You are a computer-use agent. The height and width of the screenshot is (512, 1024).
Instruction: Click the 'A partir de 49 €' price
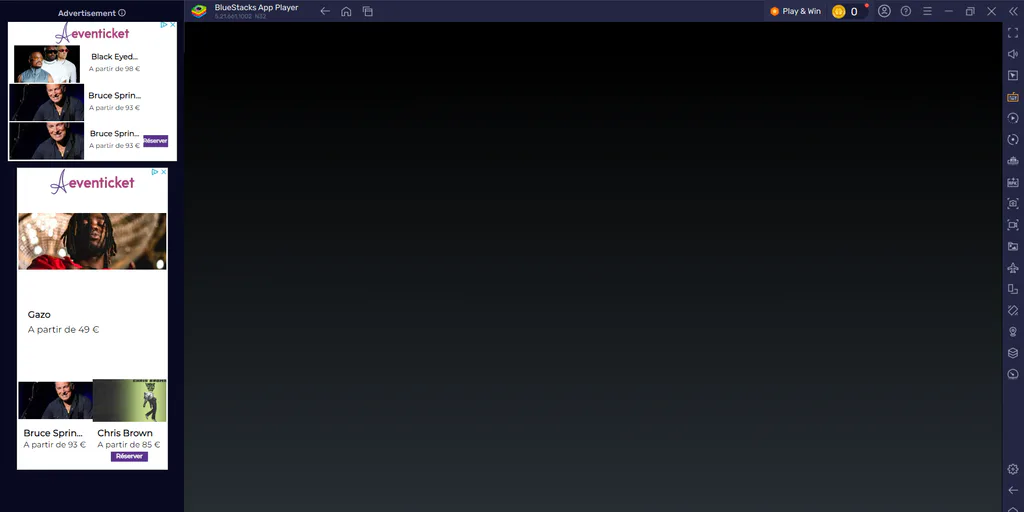click(63, 330)
